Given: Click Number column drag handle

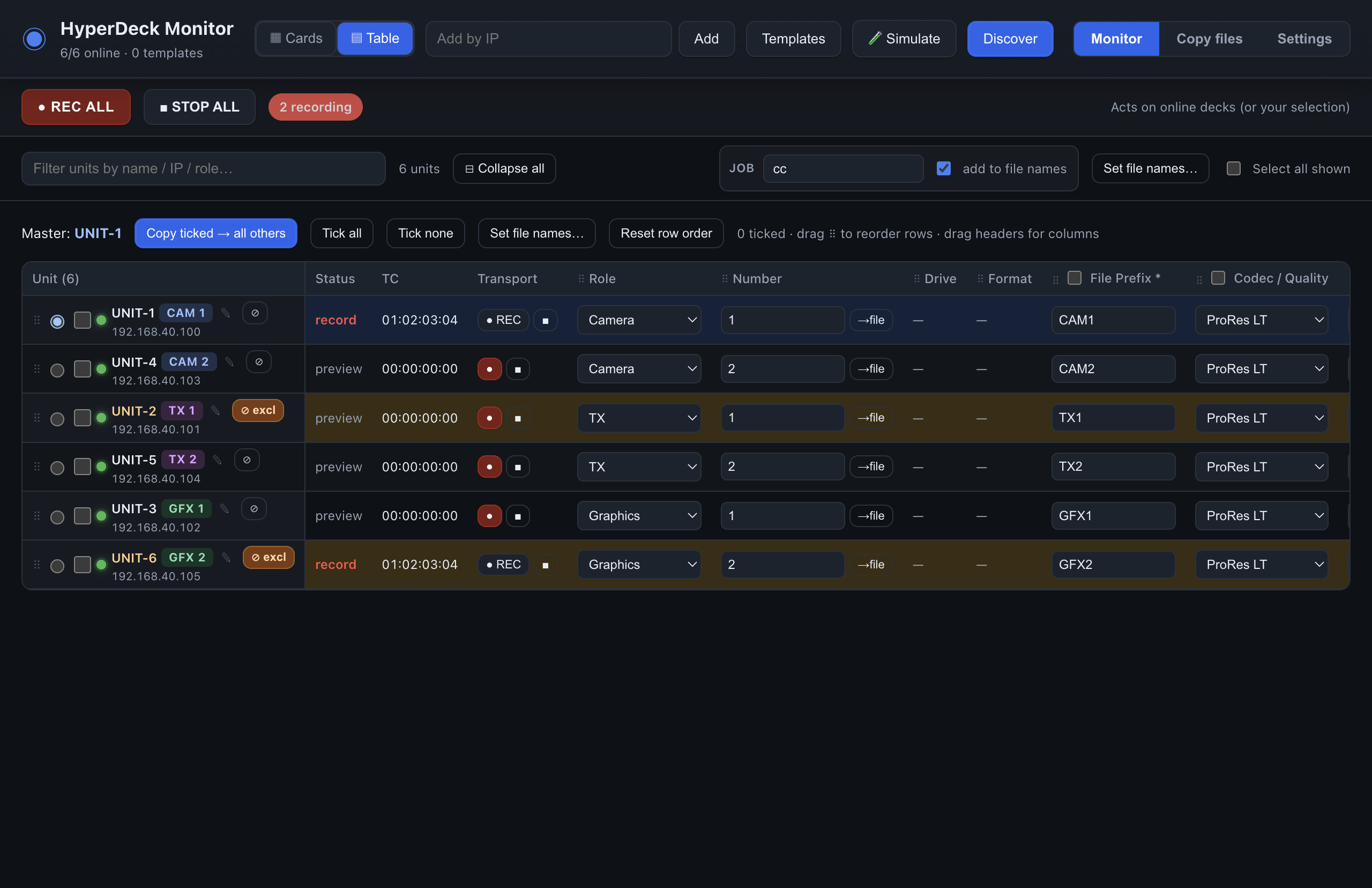Looking at the screenshot, I should (724, 279).
